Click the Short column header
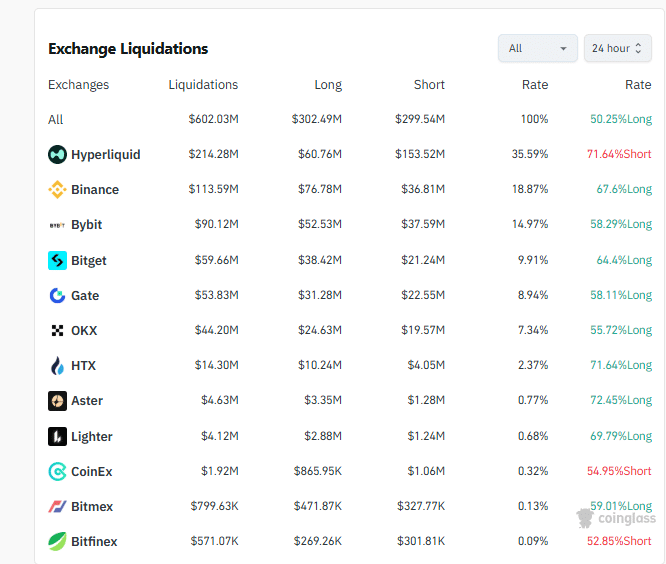666x564 pixels. tap(429, 85)
